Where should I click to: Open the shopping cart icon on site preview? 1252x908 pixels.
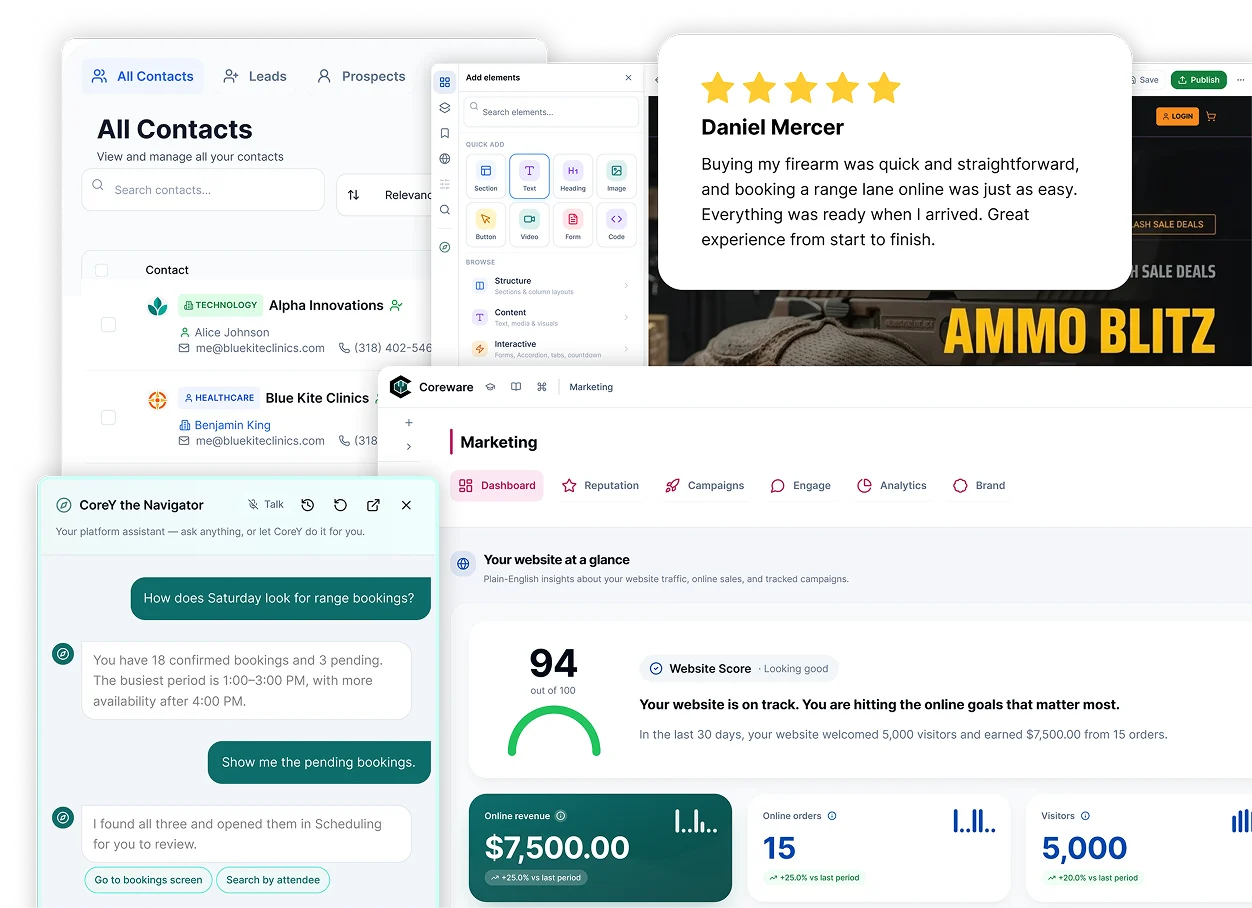pos(1211,116)
